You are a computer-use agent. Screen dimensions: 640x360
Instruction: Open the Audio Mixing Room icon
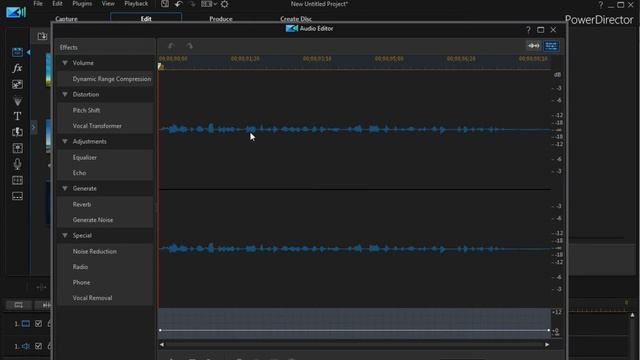coord(17,148)
